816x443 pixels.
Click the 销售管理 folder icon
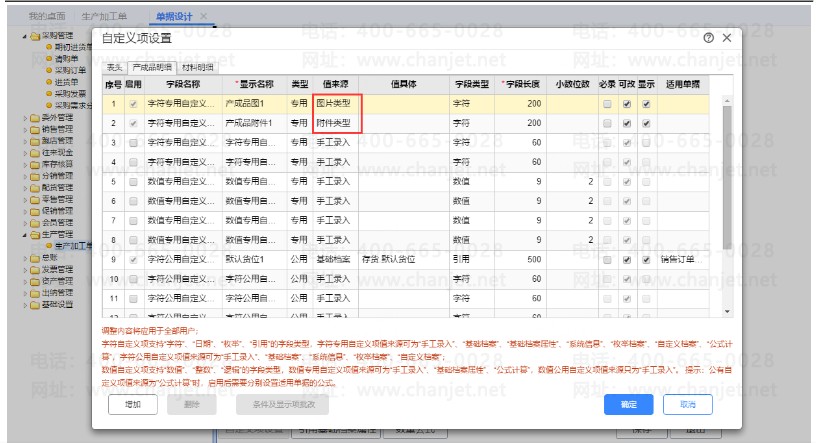34,129
